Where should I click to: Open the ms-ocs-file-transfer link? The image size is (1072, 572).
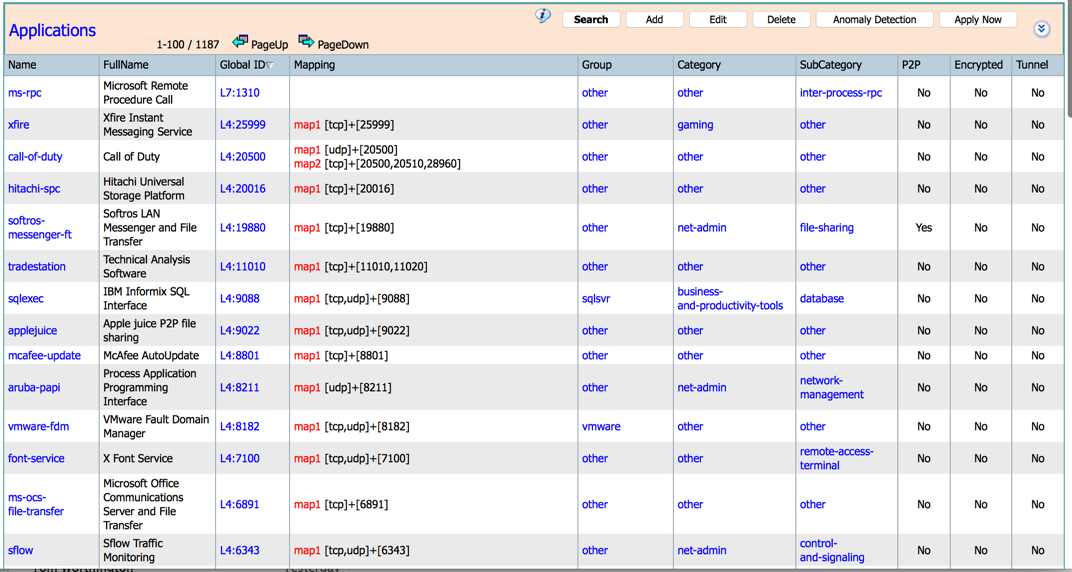tap(36, 504)
